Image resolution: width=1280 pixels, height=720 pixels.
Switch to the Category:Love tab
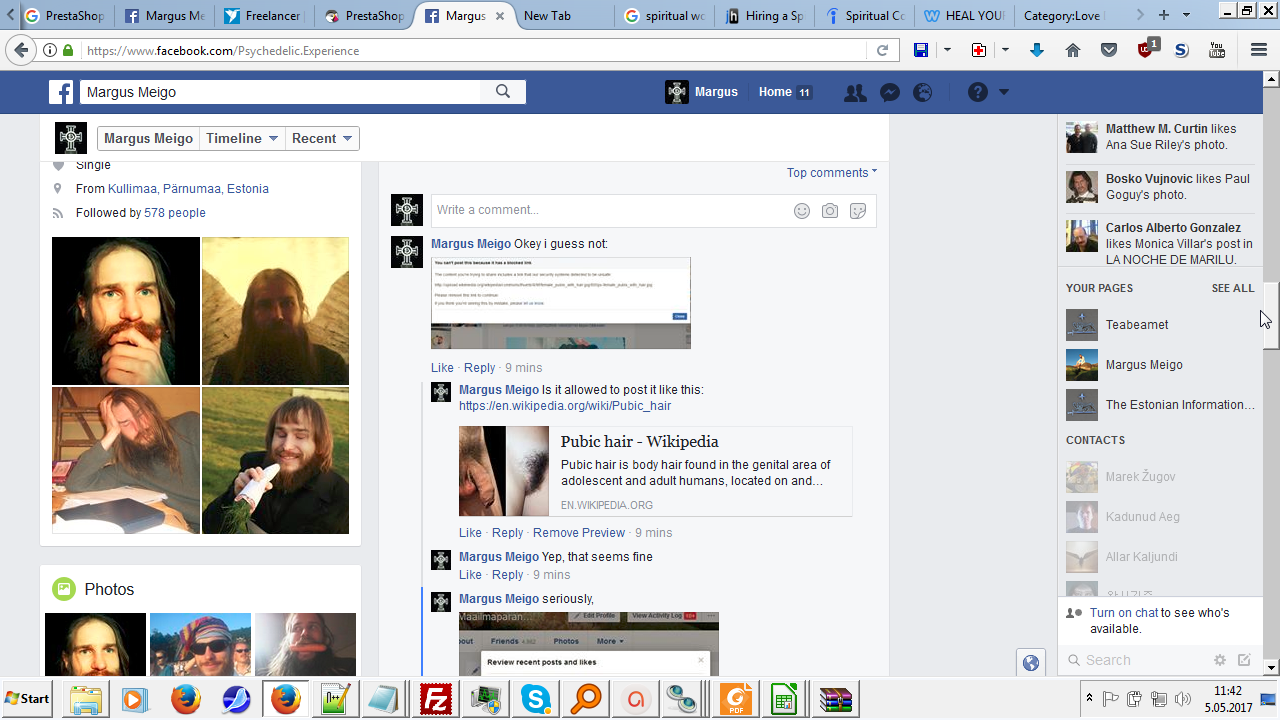1064,16
